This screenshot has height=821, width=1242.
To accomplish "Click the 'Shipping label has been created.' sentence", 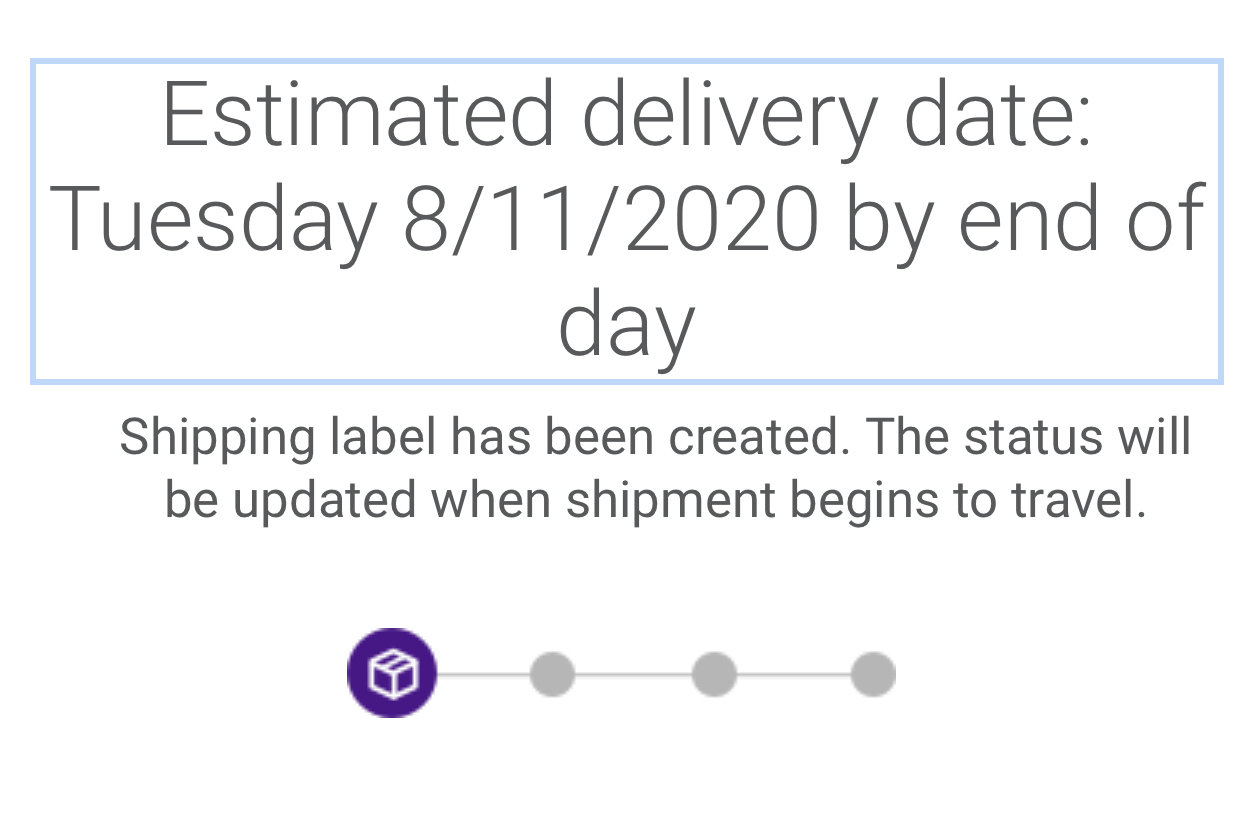I will point(485,438).
